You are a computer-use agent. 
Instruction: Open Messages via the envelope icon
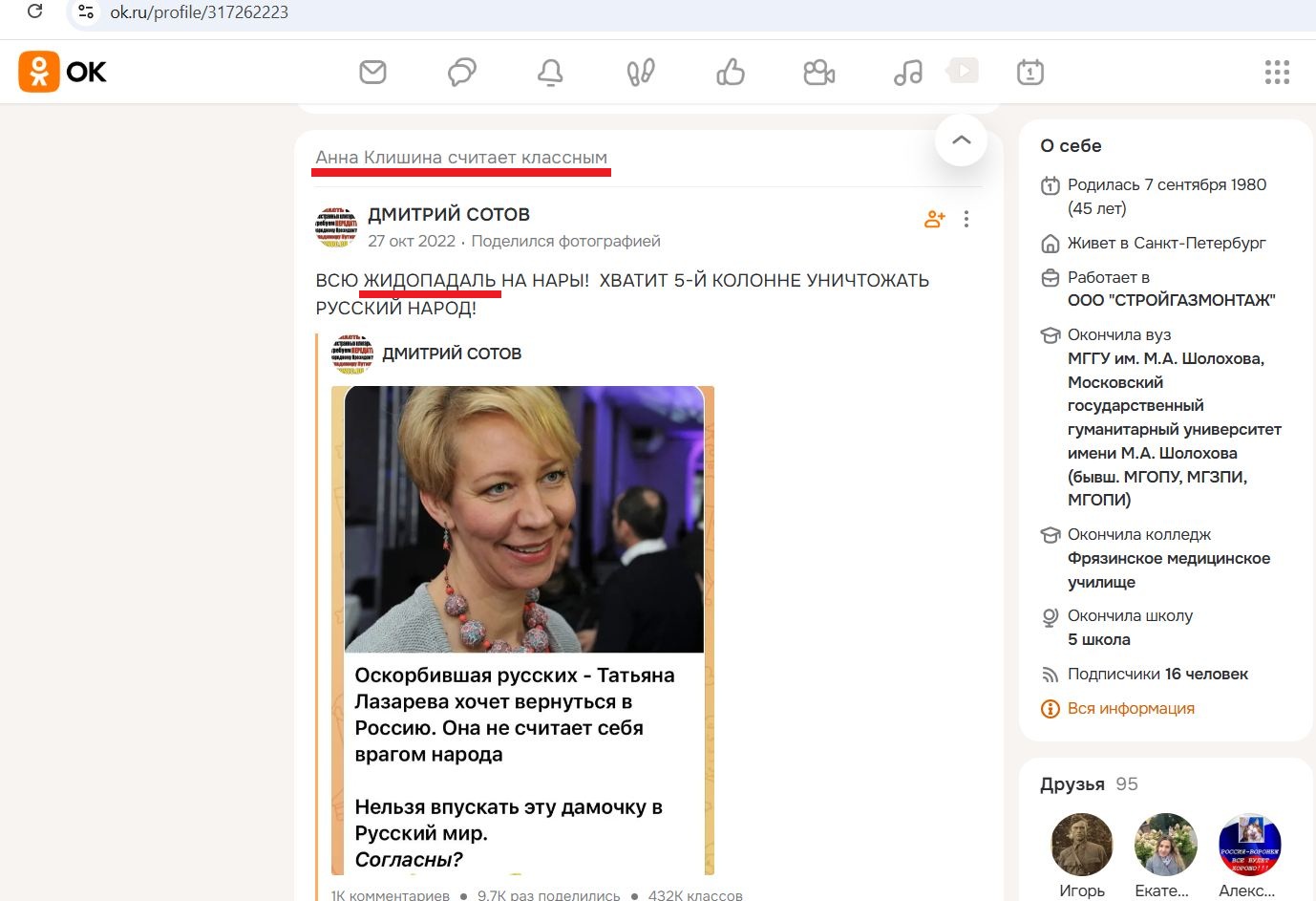tap(372, 71)
